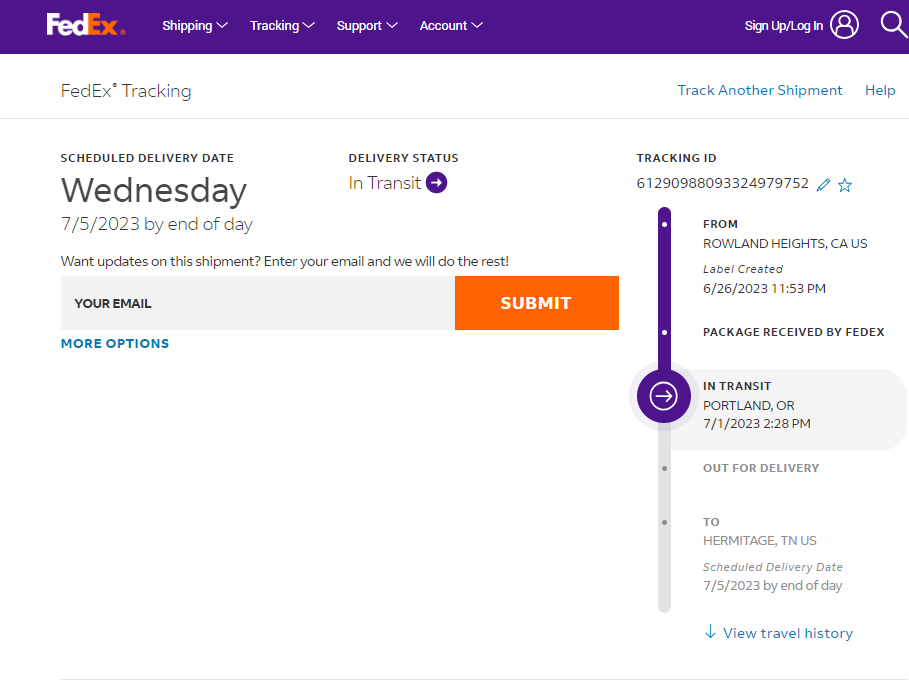This screenshot has width=909, height=686.
Task: Click the Your Email input field
Action: pyautogui.click(x=257, y=303)
